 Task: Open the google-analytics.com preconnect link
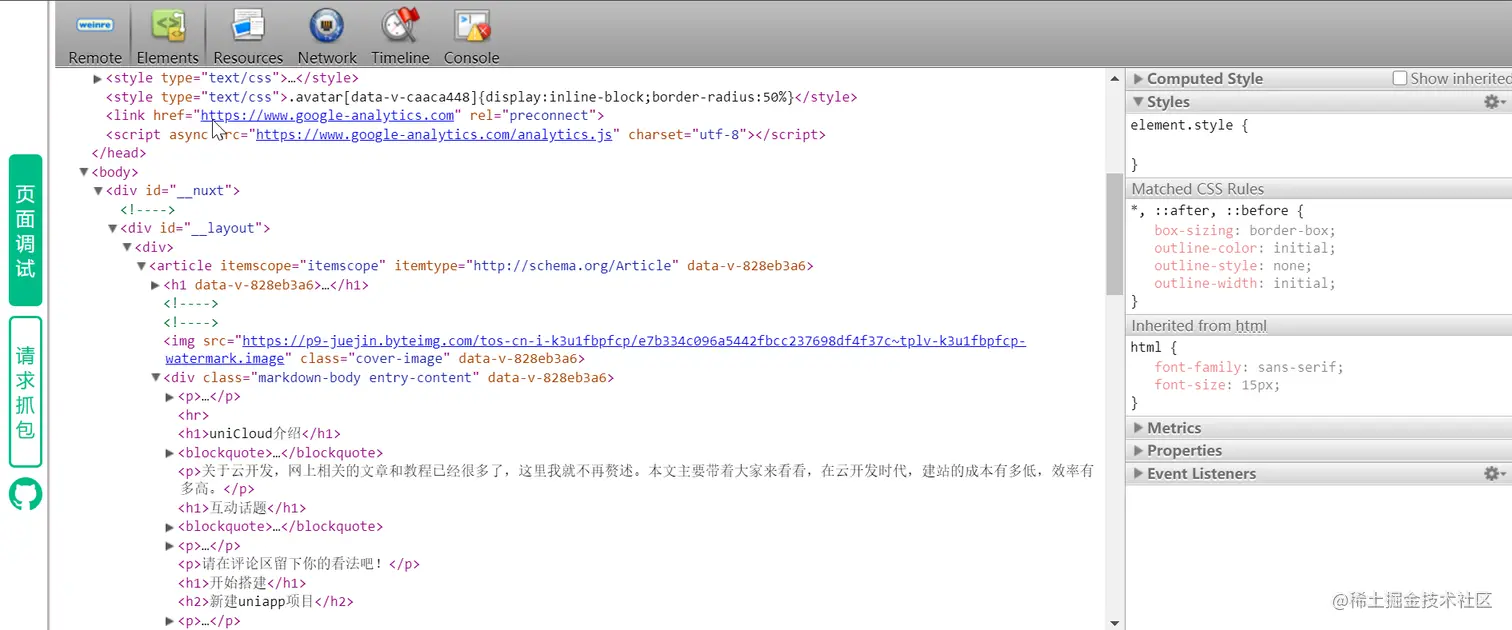(327, 115)
